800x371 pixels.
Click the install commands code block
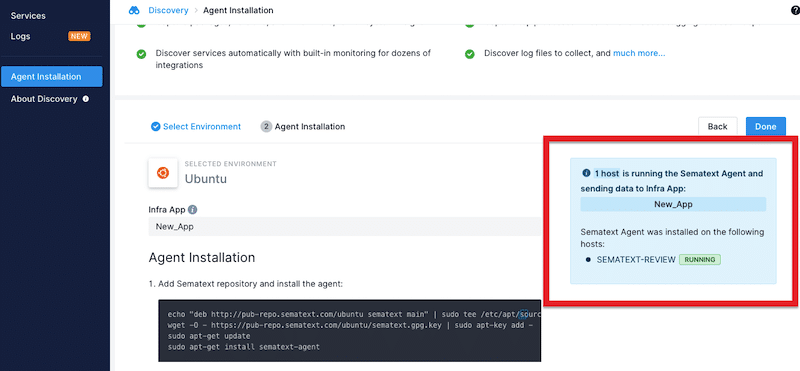pyautogui.click(x=349, y=331)
